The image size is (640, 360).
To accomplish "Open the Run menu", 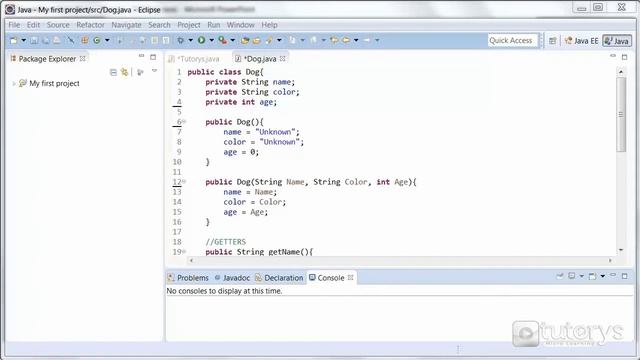I will [x=213, y=25].
